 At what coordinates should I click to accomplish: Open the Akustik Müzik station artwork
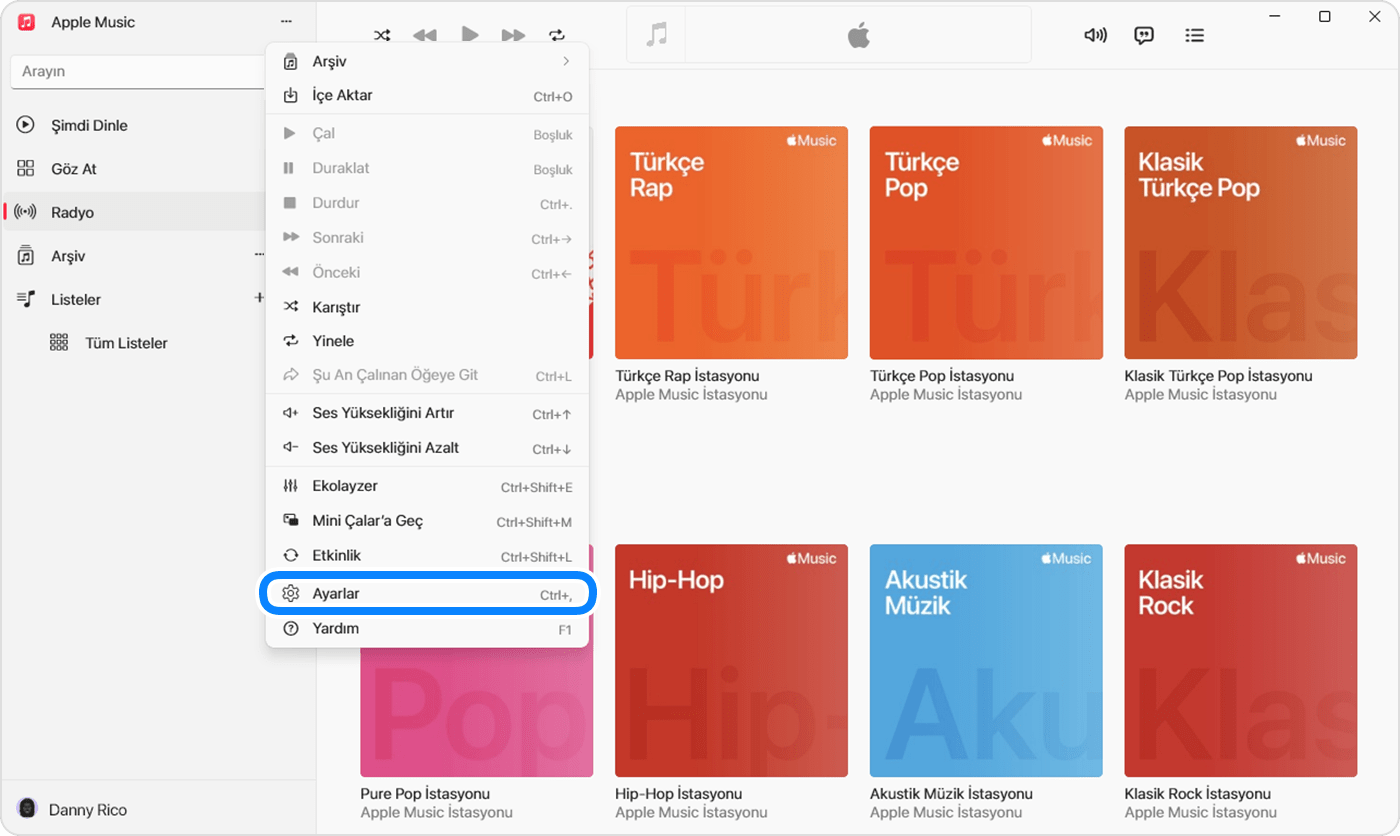pyautogui.click(x=986, y=661)
